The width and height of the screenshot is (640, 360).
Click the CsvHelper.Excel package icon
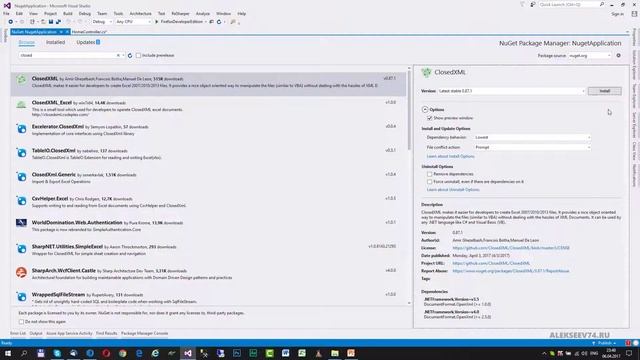pos(21,201)
